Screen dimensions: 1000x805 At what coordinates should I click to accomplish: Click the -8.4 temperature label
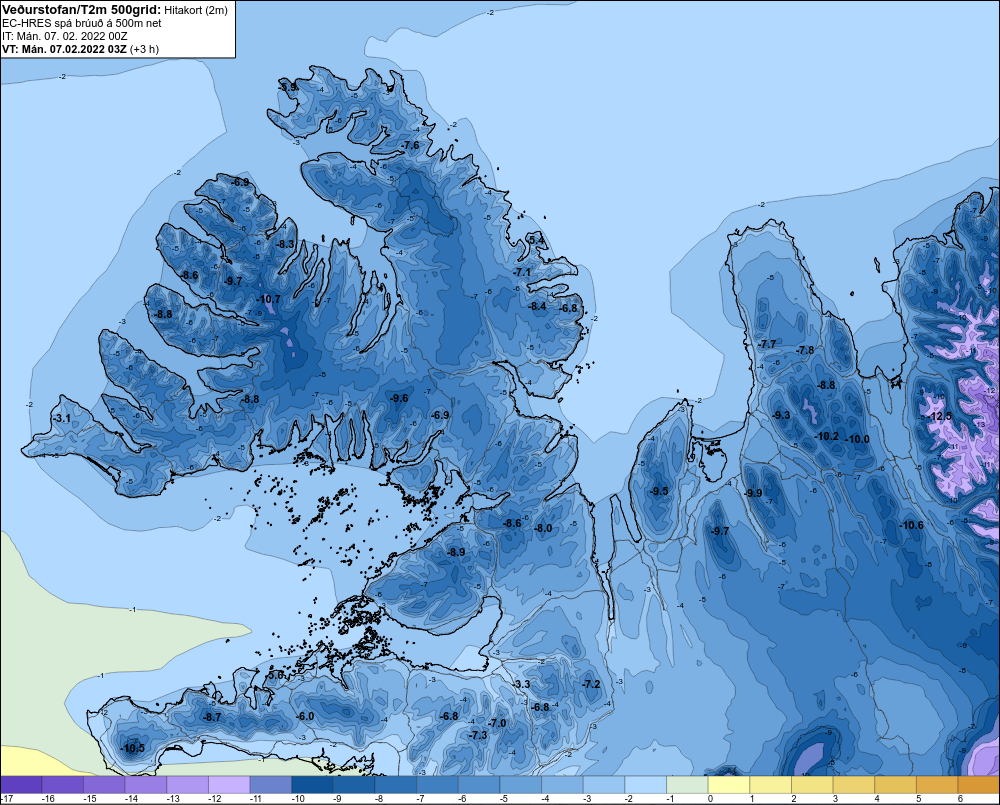tap(537, 306)
